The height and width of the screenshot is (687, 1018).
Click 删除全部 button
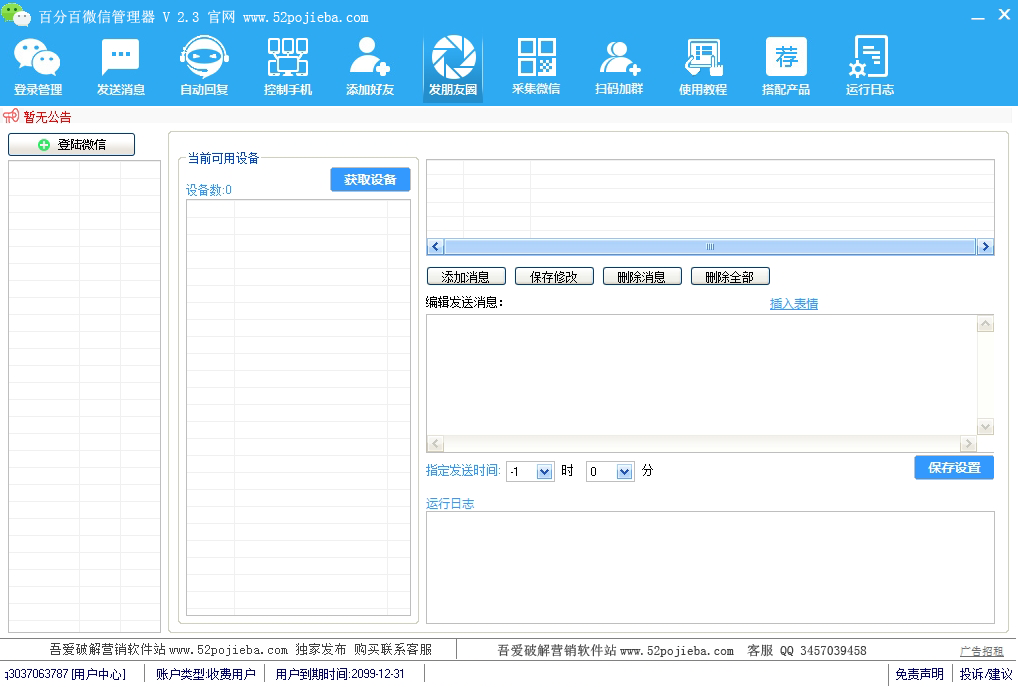click(x=730, y=277)
